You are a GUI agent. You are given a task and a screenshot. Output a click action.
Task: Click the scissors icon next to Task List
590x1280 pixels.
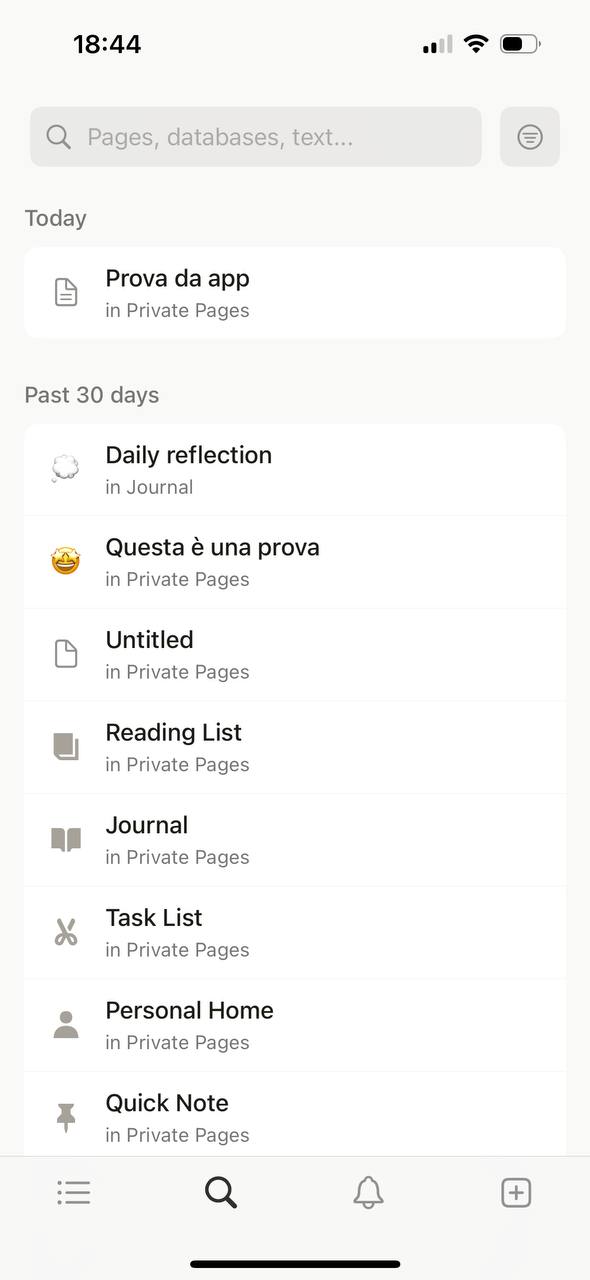(64, 931)
